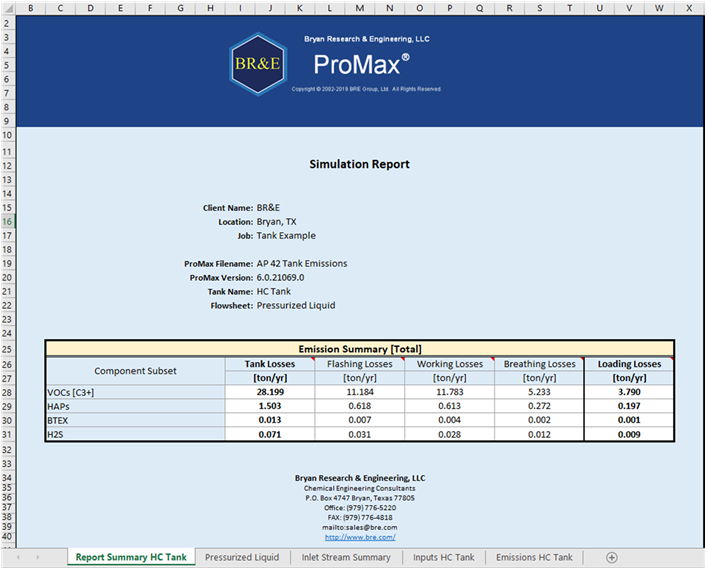Click the ProMax title in the banner
The width and height of the screenshot is (707, 570).
(361, 64)
